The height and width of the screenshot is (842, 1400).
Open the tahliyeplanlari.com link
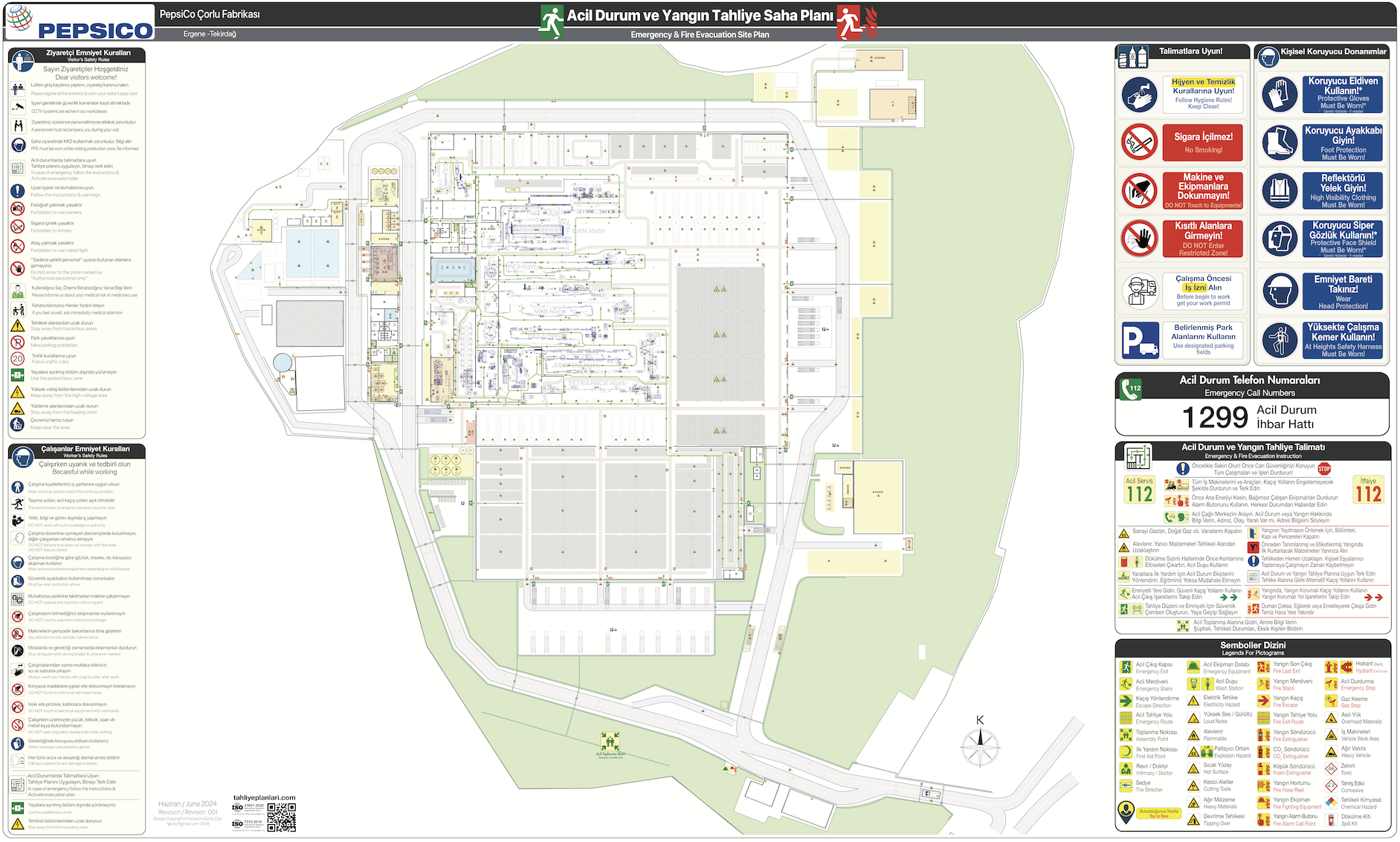click(264, 797)
